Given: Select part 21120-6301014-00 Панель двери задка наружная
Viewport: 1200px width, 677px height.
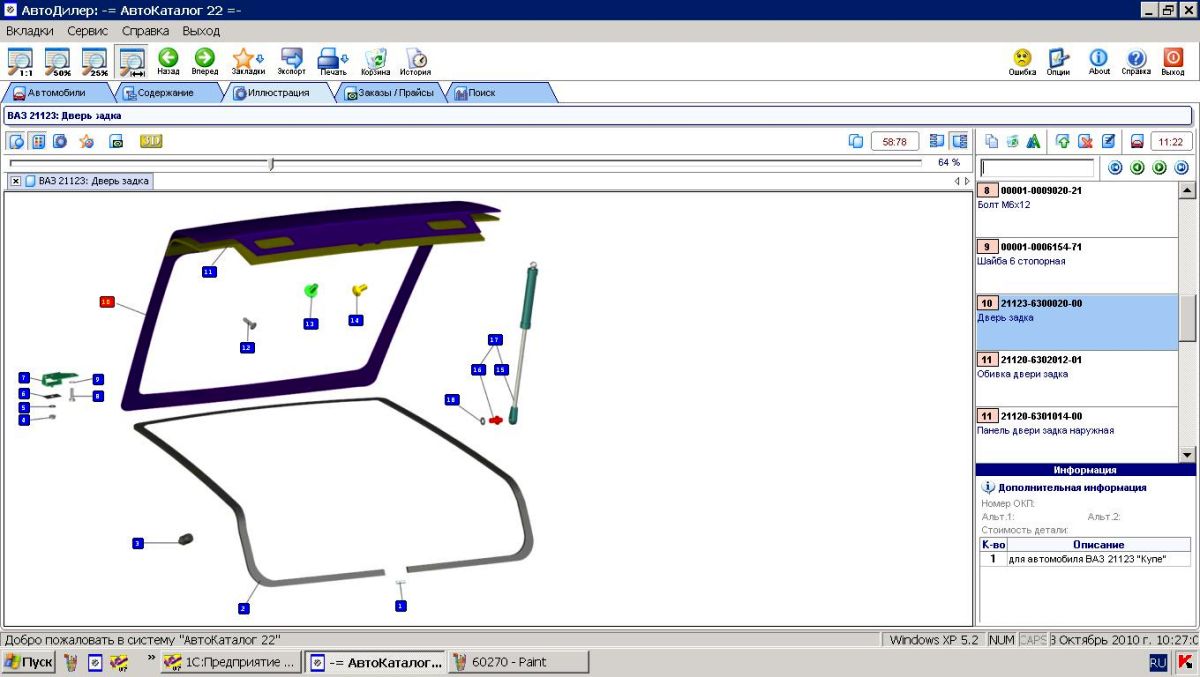Looking at the screenshot, I should (x=1077, y=434).
